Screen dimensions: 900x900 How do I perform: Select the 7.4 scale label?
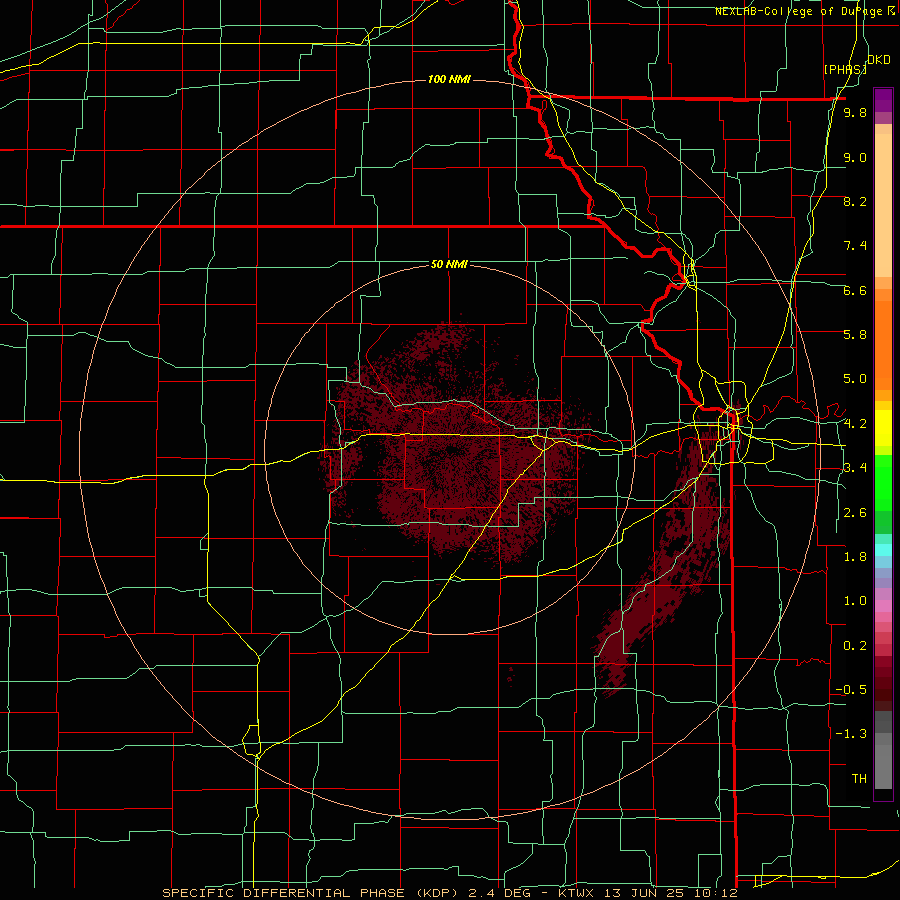tap(855, 246)
